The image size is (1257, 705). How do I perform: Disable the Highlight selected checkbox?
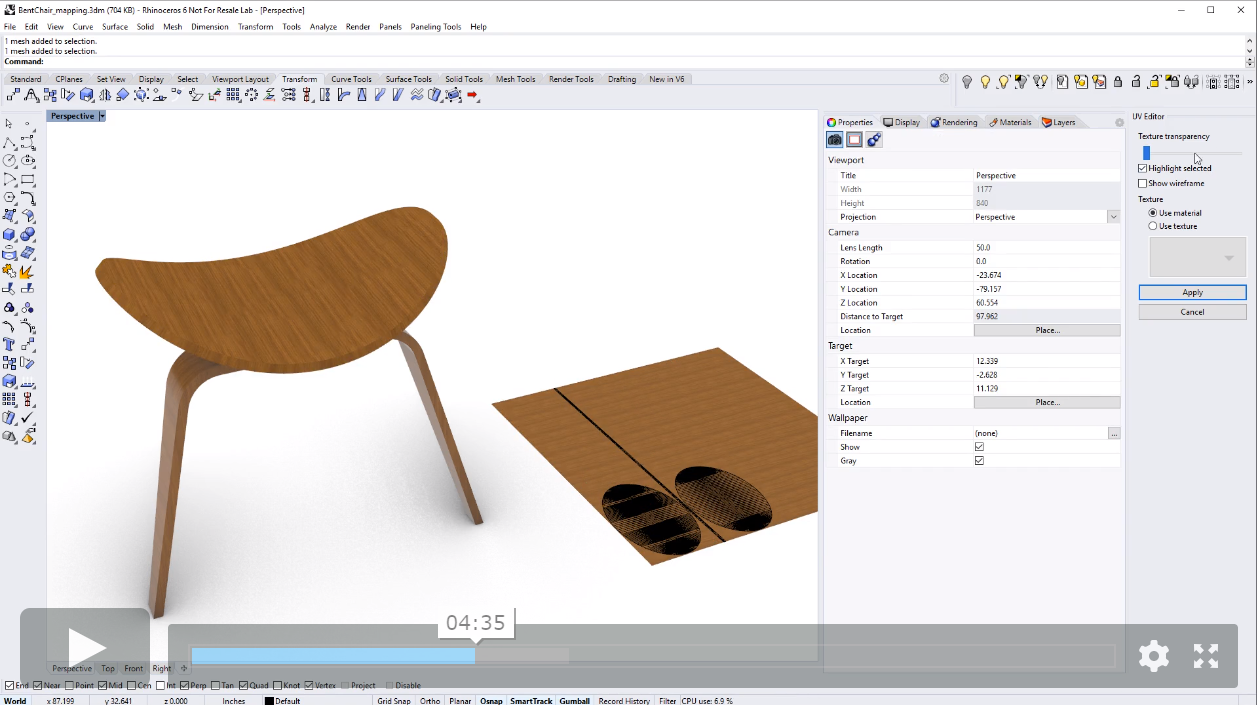1143,168
